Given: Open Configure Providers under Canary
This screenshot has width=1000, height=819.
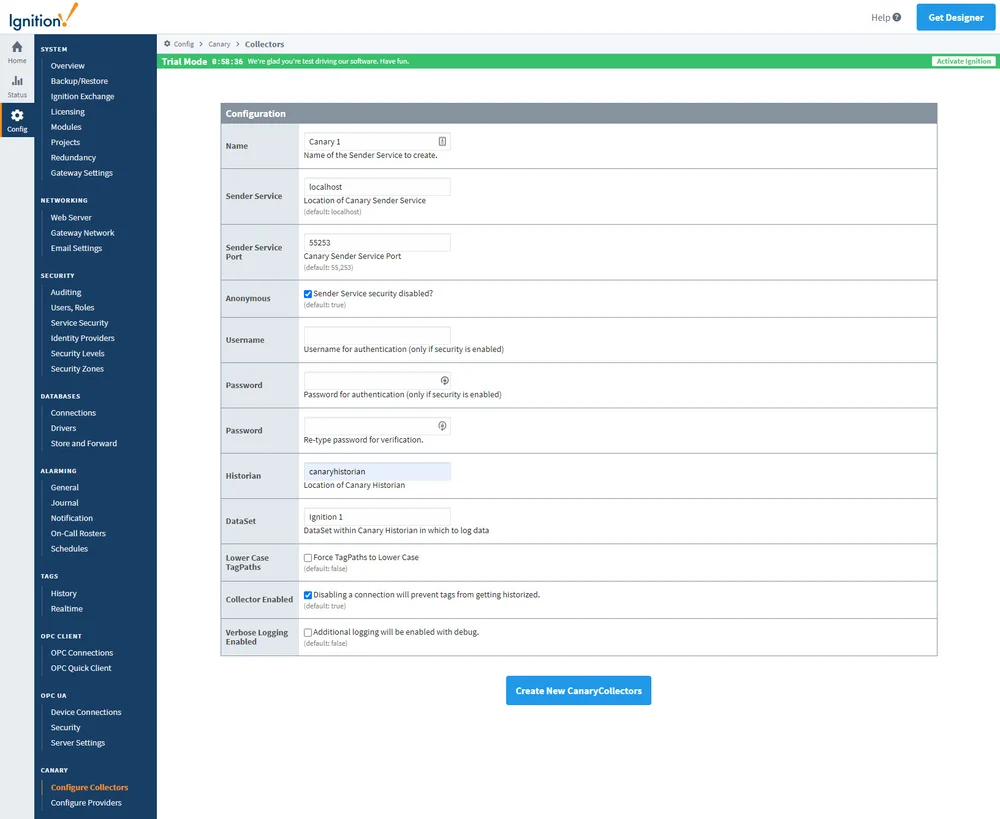Looking at the screenshot, I should 86,802.
